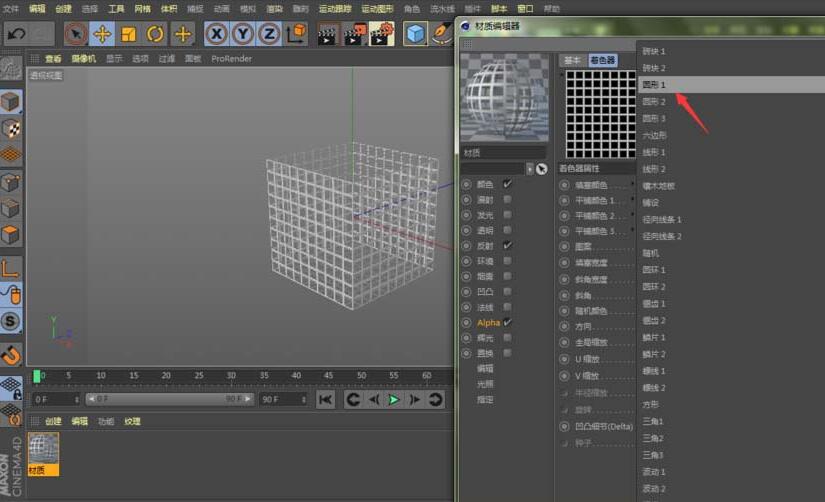Enable the Bump channel checkbox

[x=507, y=292]
